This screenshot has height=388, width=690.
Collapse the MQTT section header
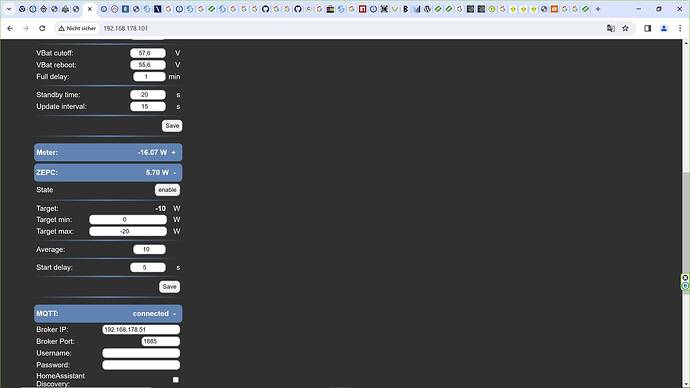coord(108,314)
